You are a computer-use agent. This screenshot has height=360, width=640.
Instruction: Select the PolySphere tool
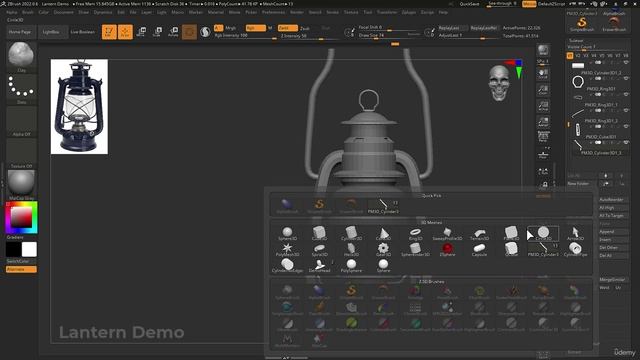click(x=351, y=266)
